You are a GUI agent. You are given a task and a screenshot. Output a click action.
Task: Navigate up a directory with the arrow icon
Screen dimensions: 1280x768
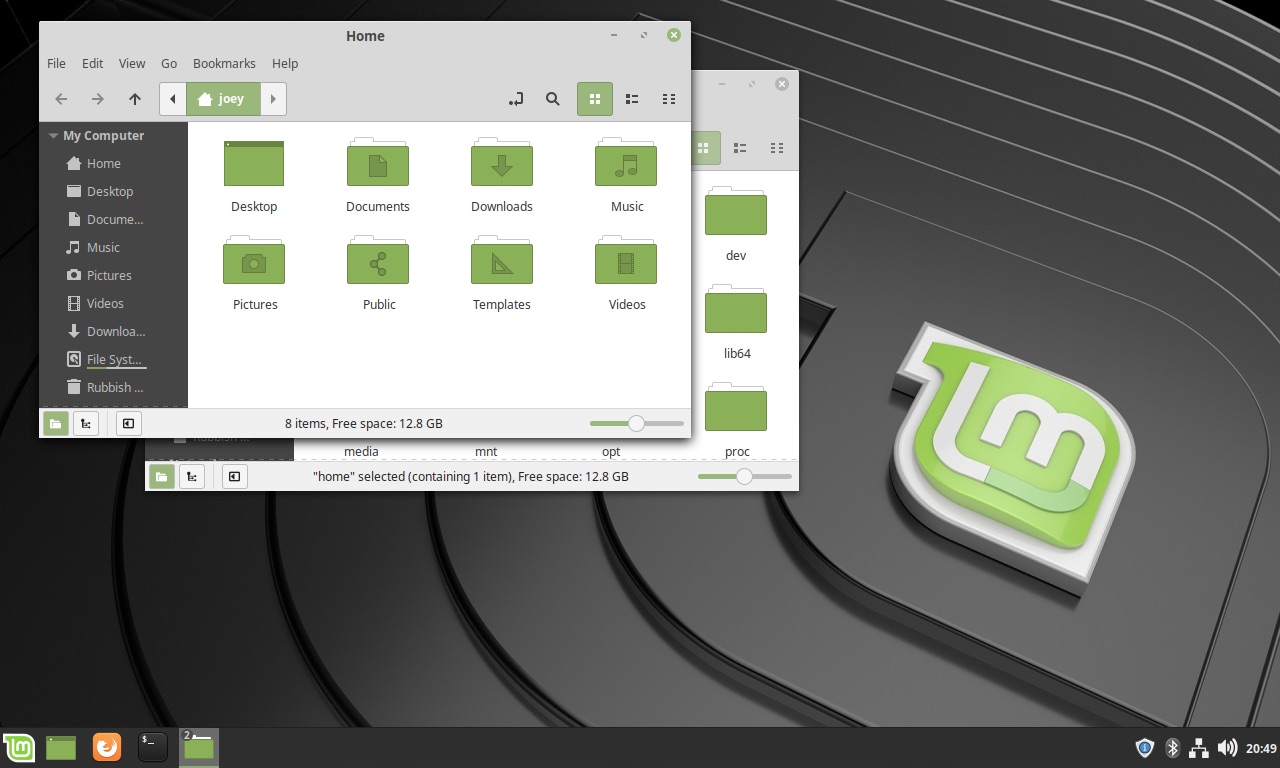click(135, 99)
